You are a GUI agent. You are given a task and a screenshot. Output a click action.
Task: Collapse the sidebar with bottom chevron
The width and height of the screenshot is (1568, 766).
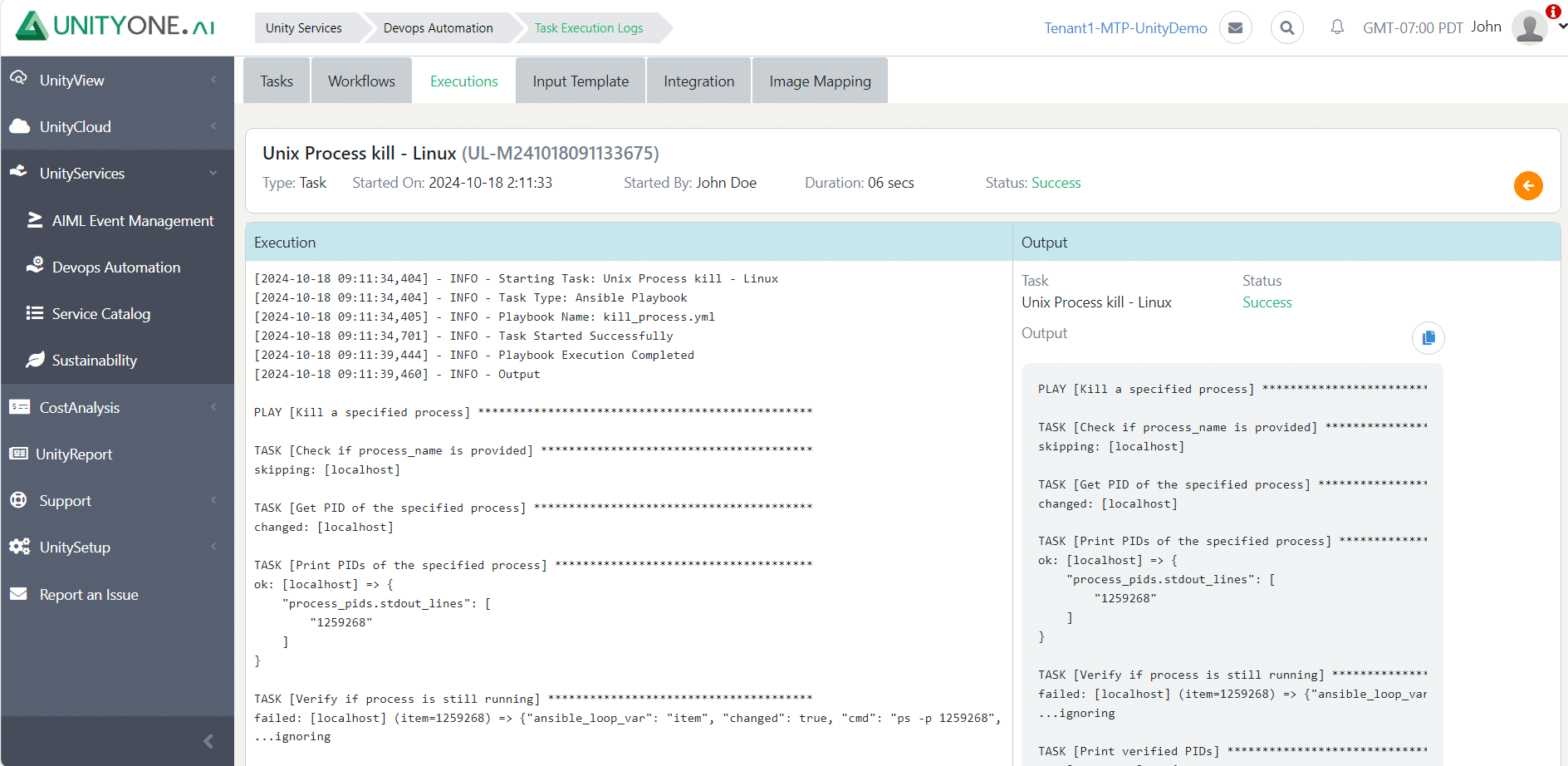click(x=208, y=741)
